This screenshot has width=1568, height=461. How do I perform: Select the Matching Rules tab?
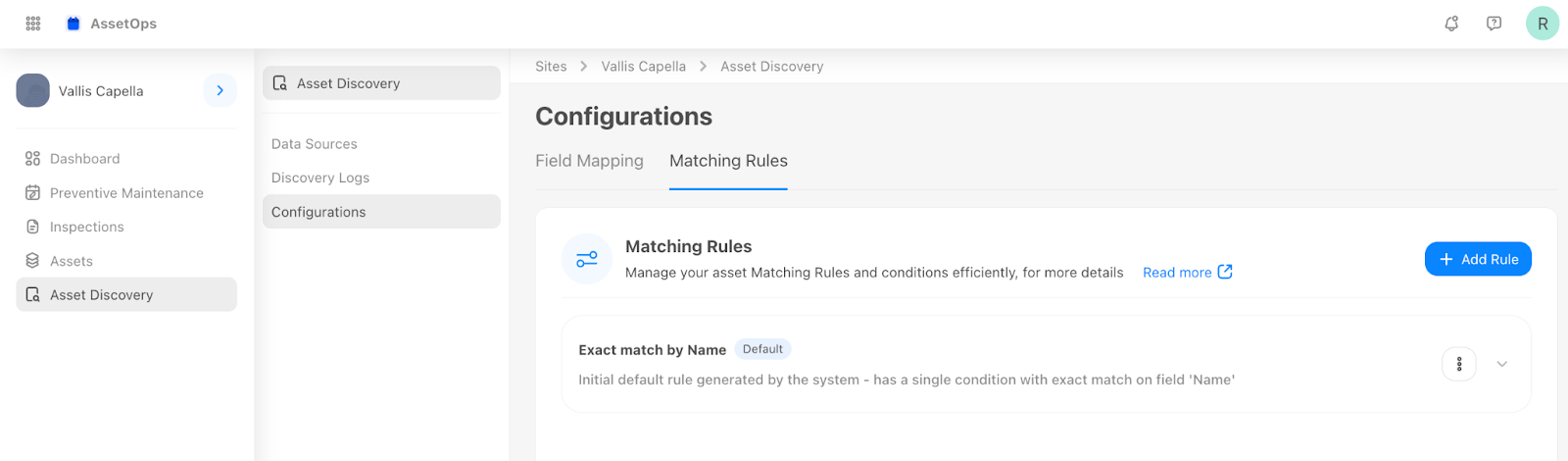[728, 161]
